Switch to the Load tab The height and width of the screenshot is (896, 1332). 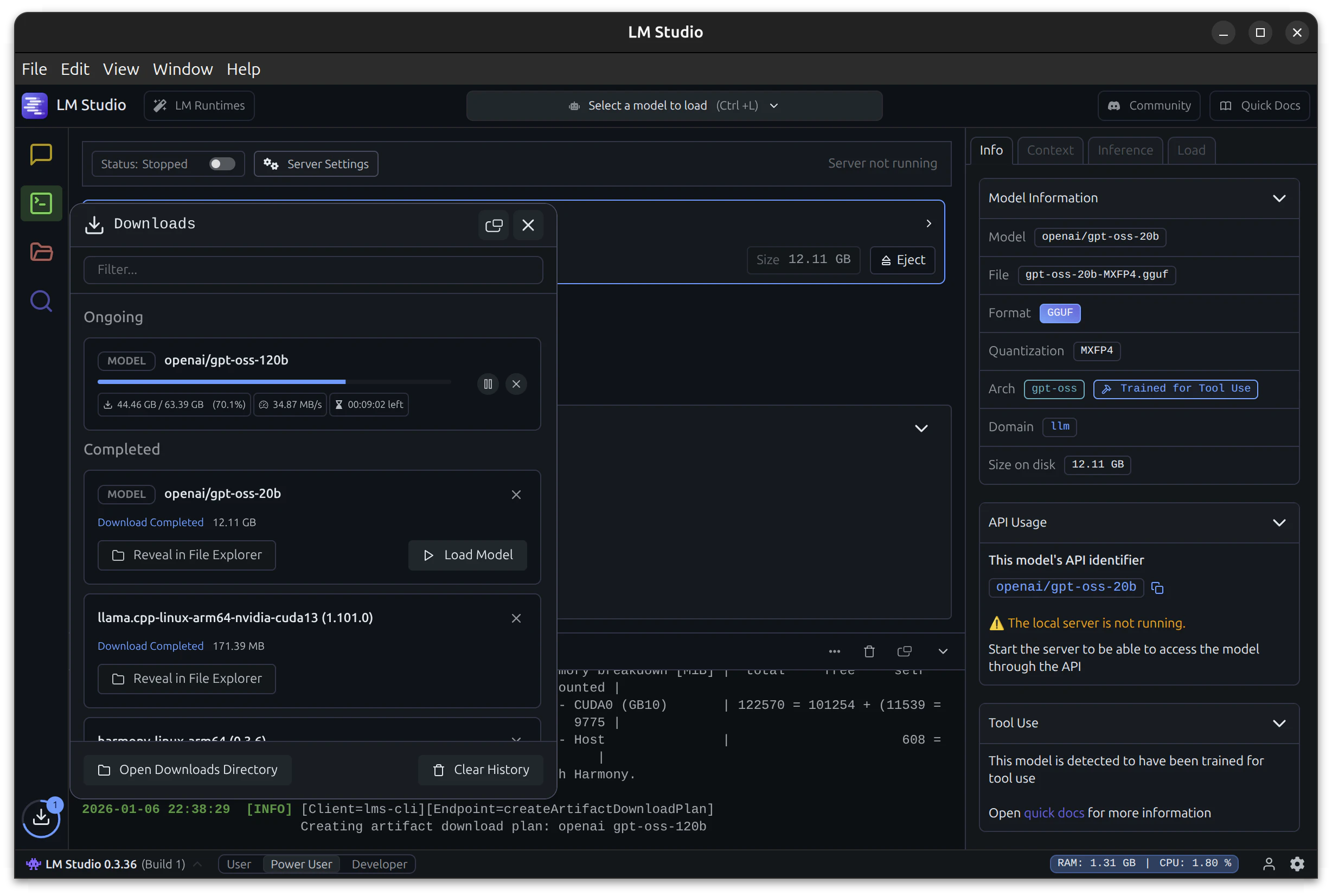1191,150
